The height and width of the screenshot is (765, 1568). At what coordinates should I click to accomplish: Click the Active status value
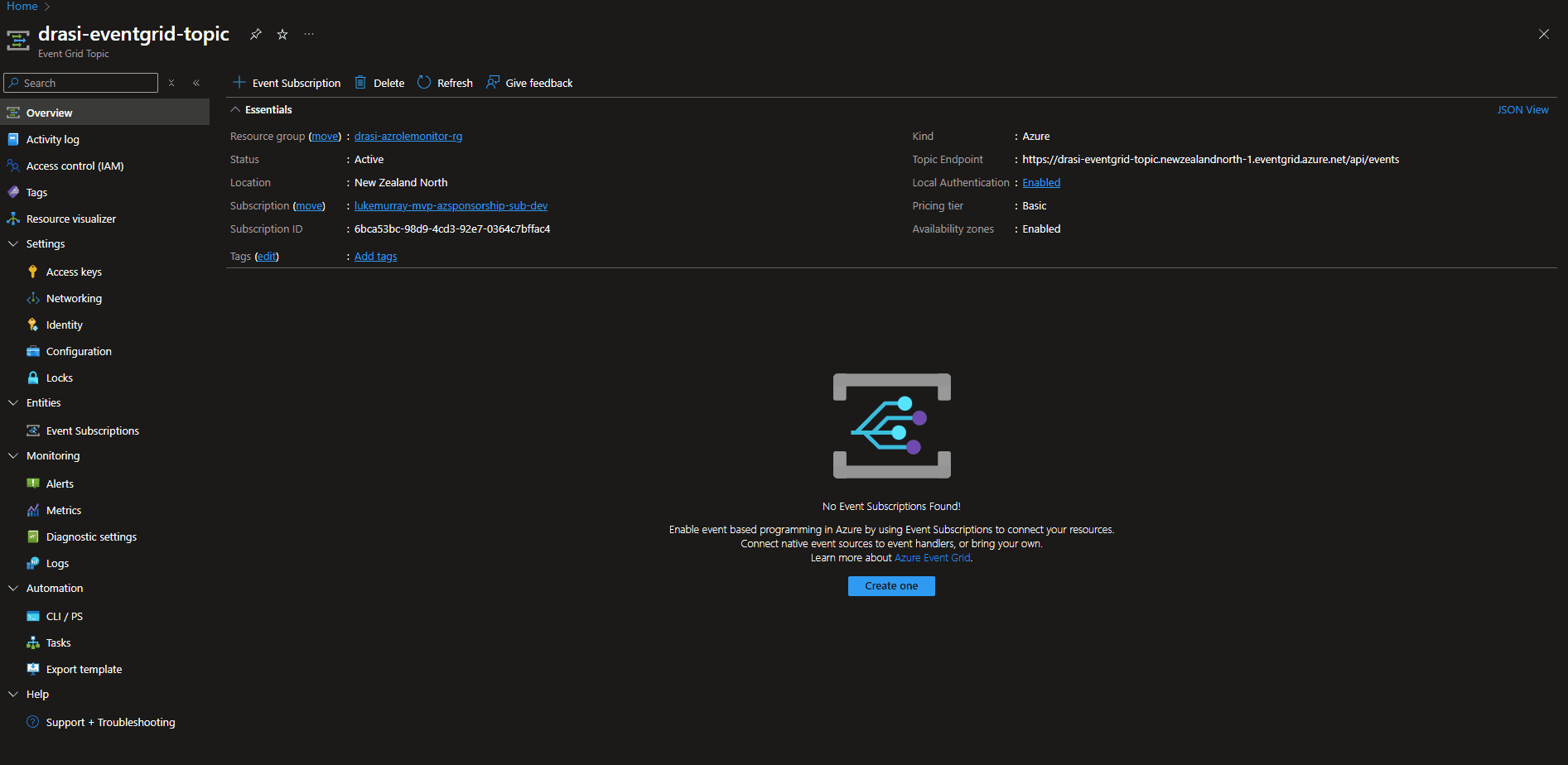369,159
